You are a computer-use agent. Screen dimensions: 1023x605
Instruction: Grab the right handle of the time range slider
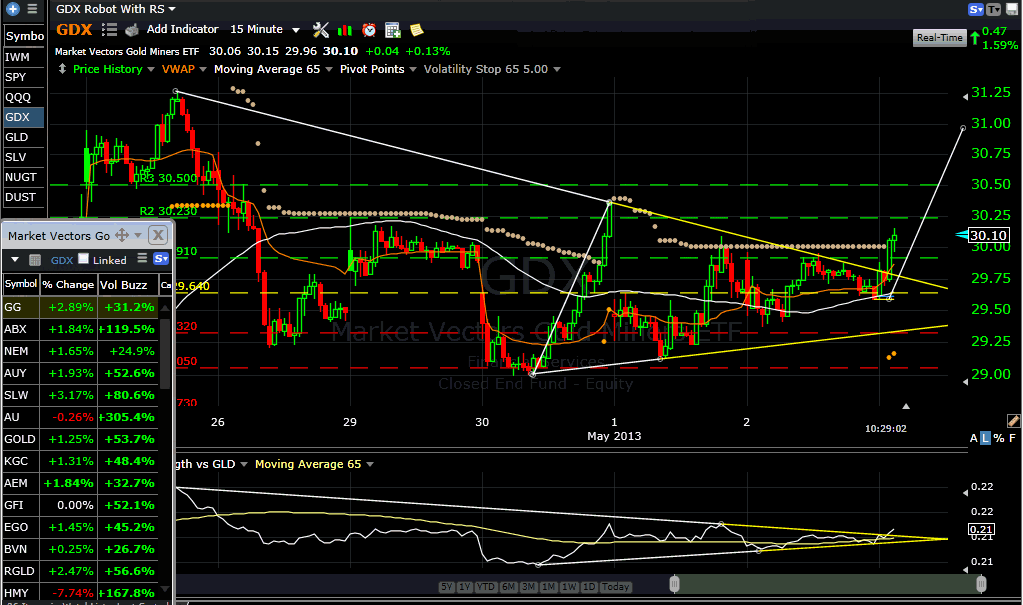tap(981, 584)
